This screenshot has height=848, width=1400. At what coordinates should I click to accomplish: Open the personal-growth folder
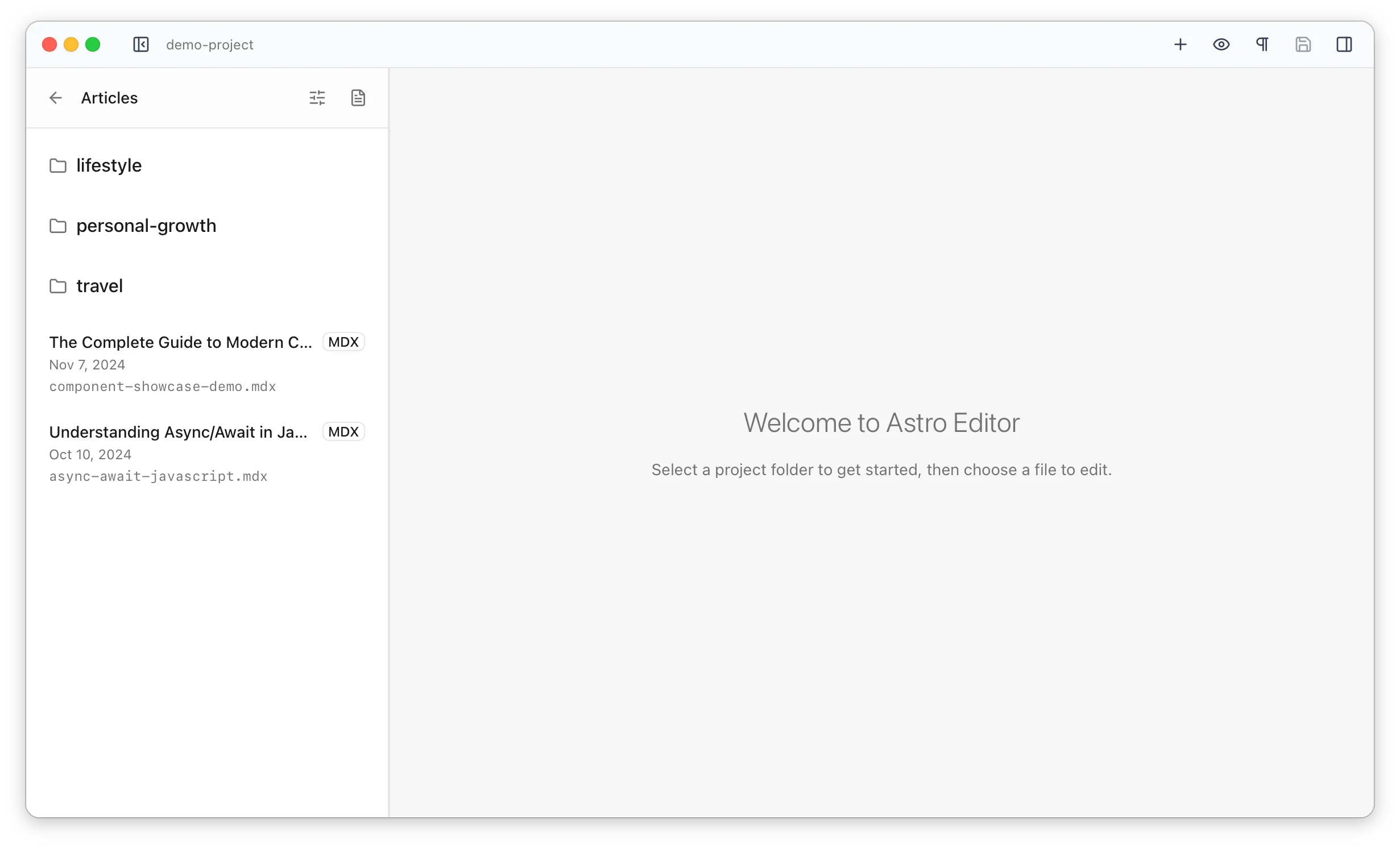tap(207, 226)
